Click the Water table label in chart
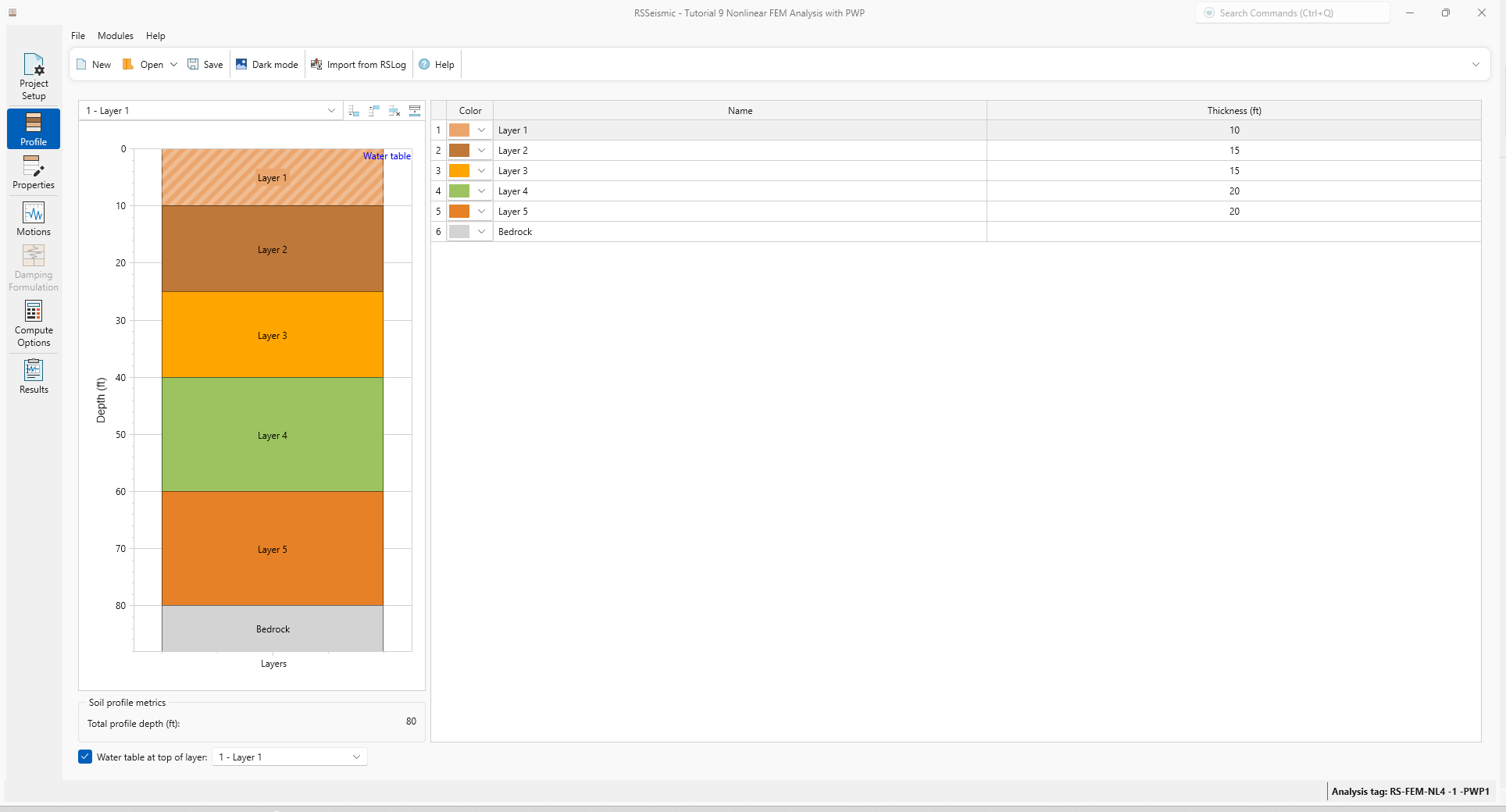This screenshot has width=1506, height=812. coord(387,156)
